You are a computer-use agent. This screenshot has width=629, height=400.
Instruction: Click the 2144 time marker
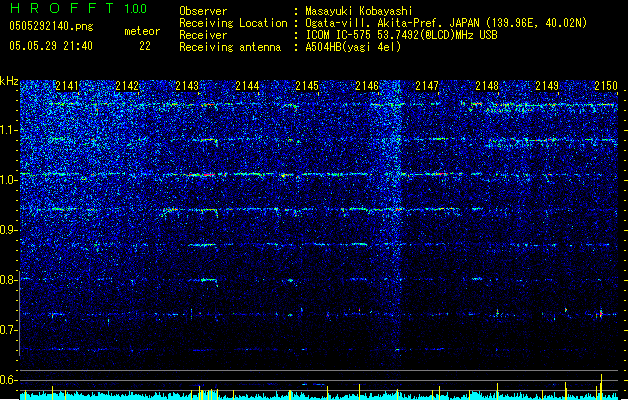(x=247, y=86)
